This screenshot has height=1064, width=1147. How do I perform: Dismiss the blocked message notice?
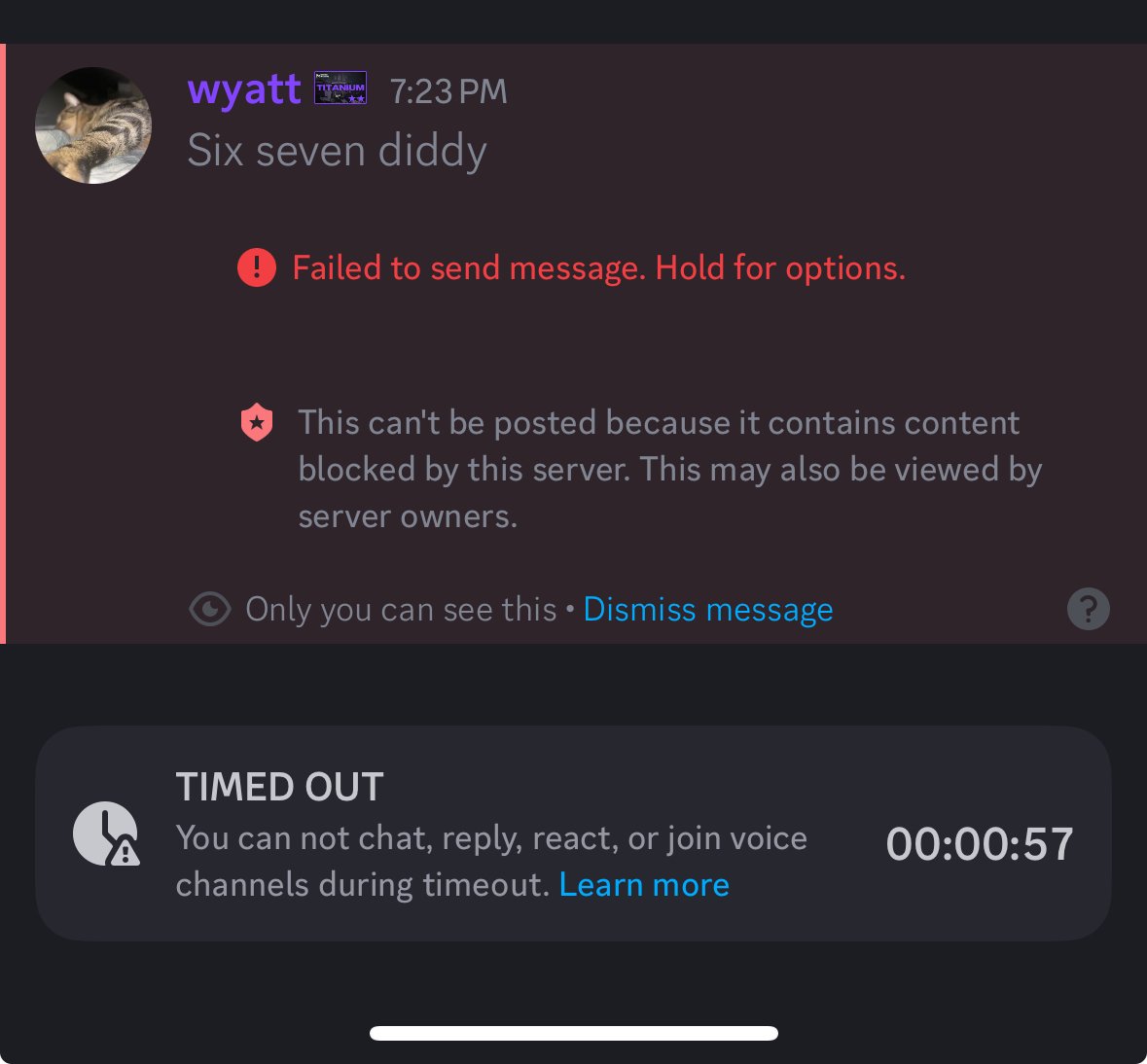pyautogui.click(x=707, y=609)
